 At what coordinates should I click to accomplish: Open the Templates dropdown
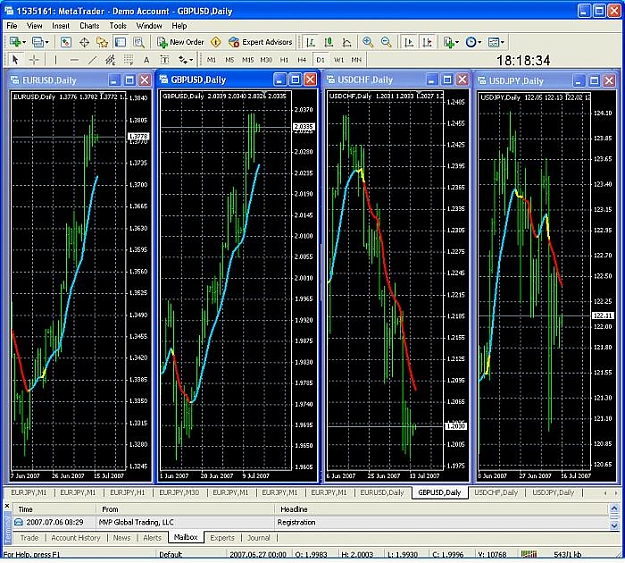tap(496, 42)
